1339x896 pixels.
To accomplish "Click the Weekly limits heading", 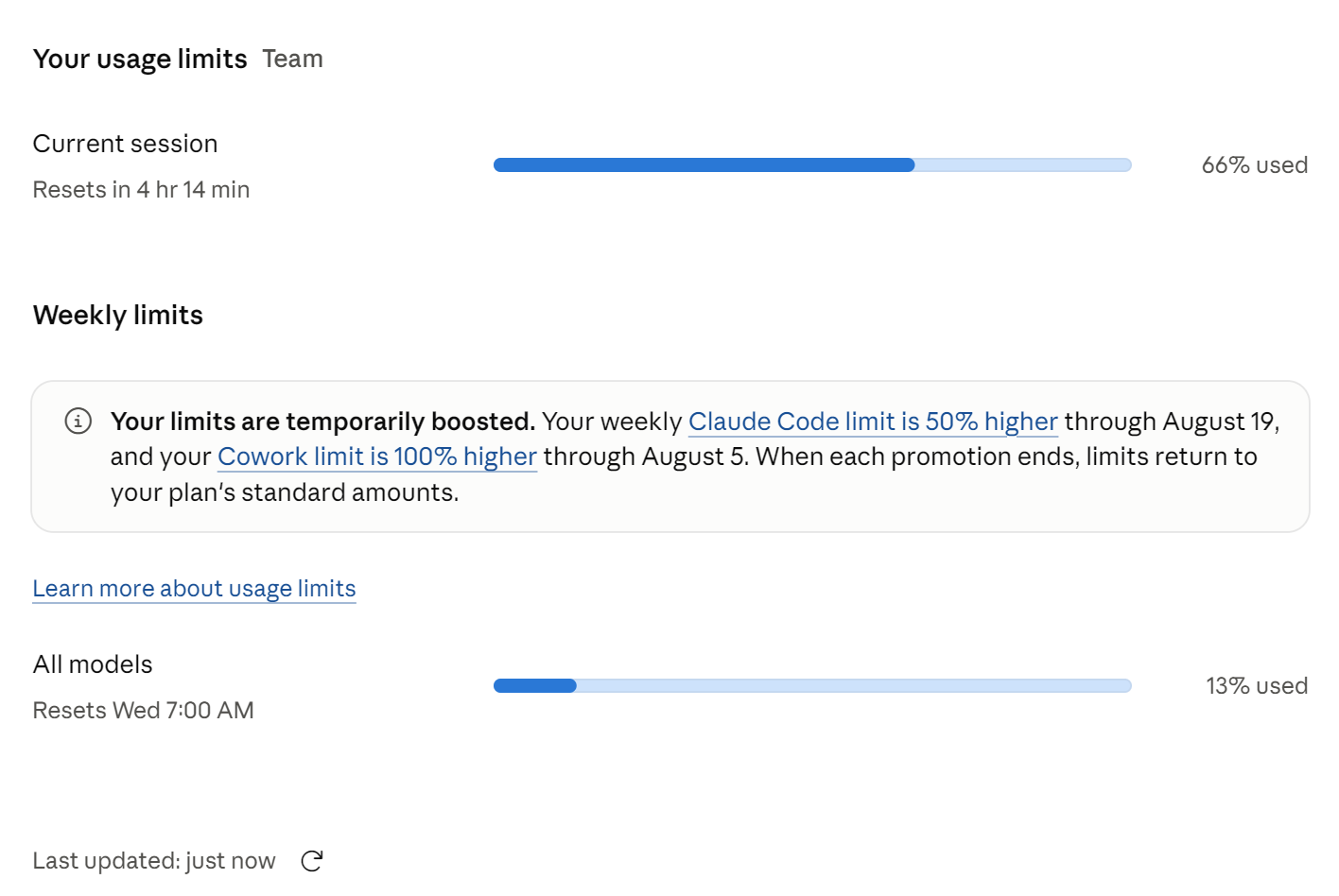I will (118, 315).
